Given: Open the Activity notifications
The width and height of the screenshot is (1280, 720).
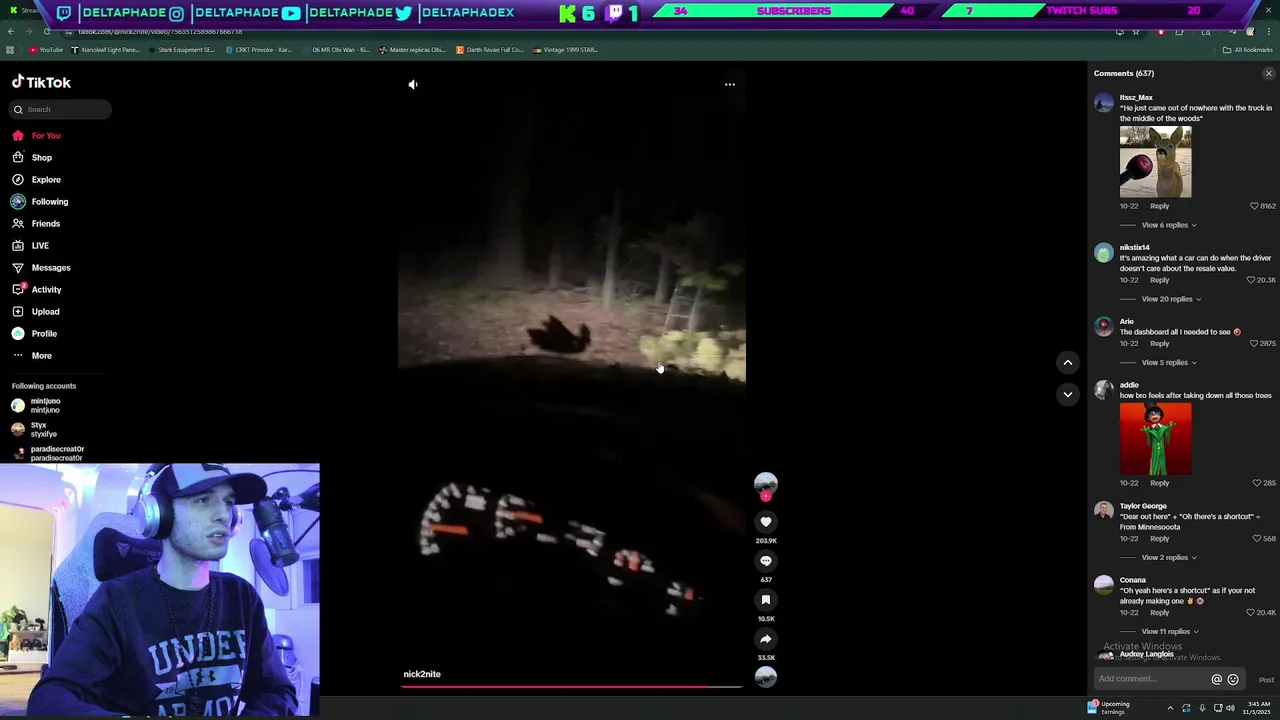Looking at the screenshot, I should 37,289.
